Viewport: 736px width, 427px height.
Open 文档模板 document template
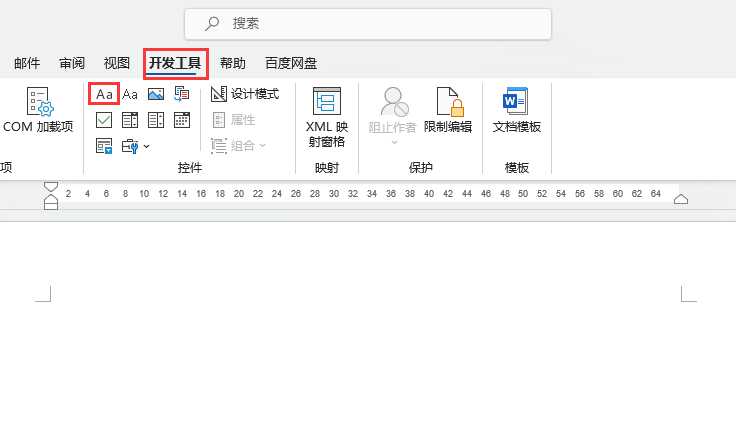(x=516, y=110)
